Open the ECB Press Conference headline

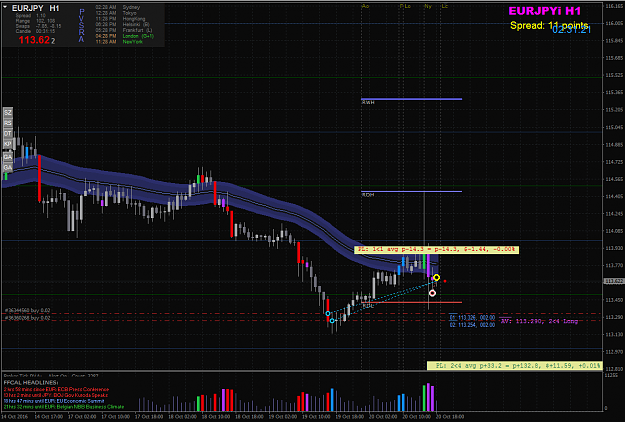[x=56, y=389]
